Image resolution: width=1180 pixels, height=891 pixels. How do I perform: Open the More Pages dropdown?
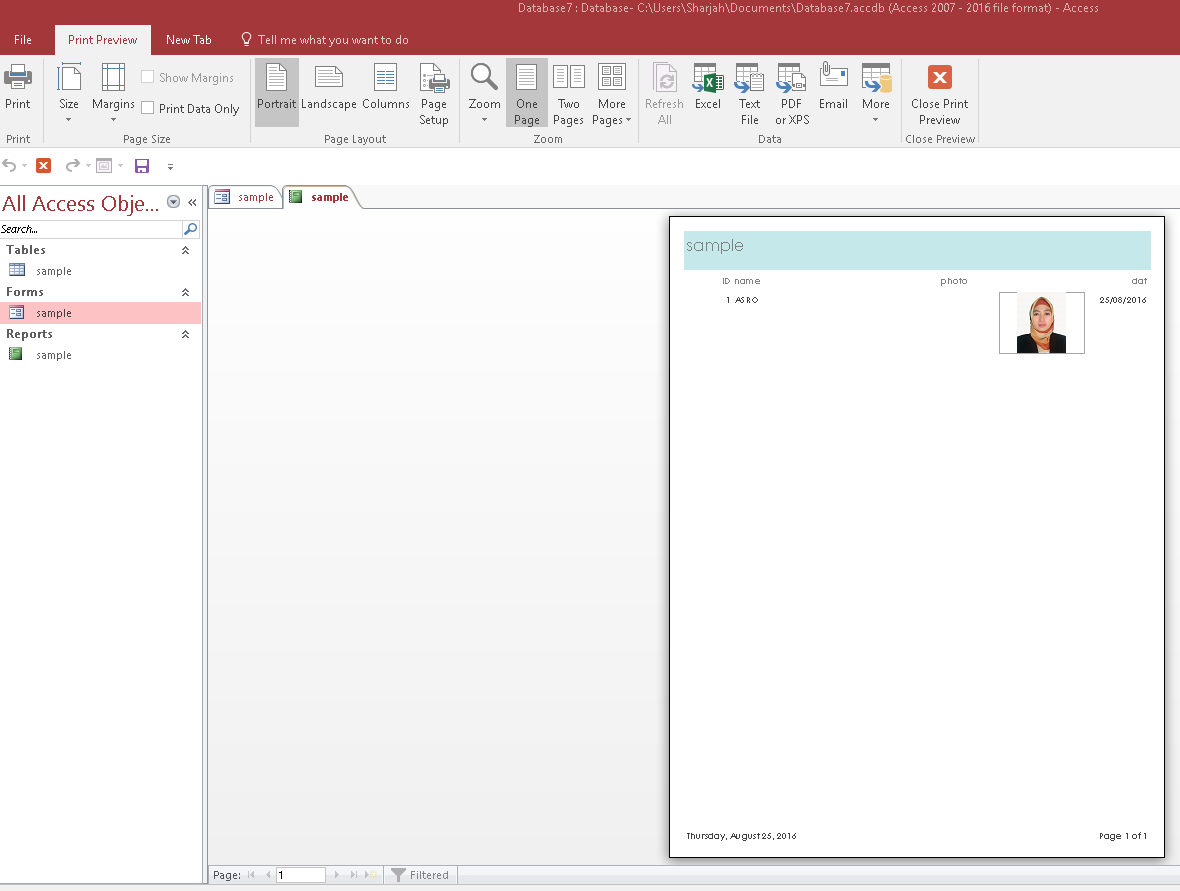[x=611, y=92]
